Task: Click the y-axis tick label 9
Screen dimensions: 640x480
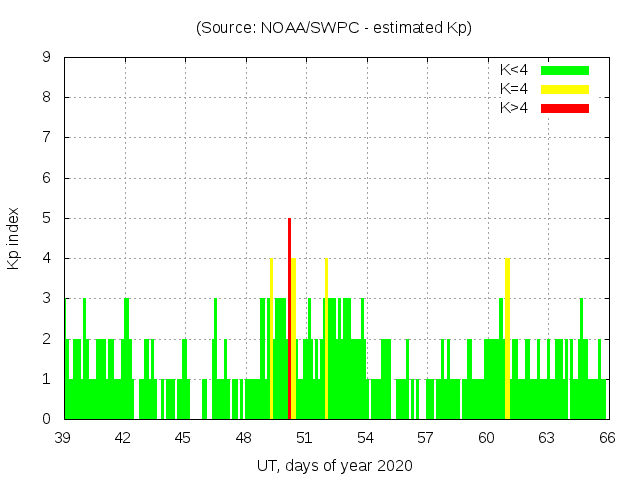Action: pyautogui.click(x=46, y=58)
